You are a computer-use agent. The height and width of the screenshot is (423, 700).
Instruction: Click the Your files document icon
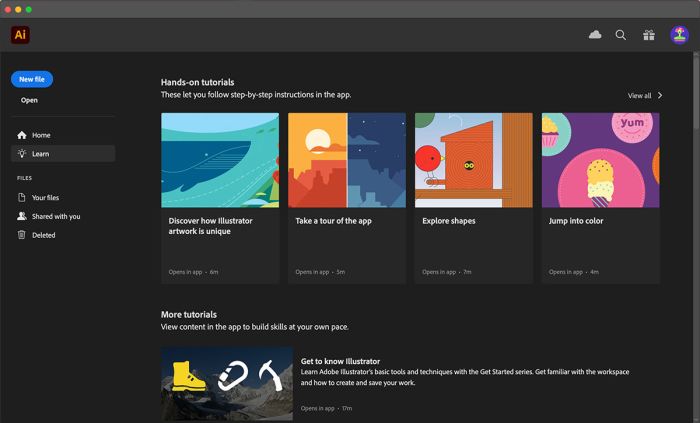tap(22, 198)
